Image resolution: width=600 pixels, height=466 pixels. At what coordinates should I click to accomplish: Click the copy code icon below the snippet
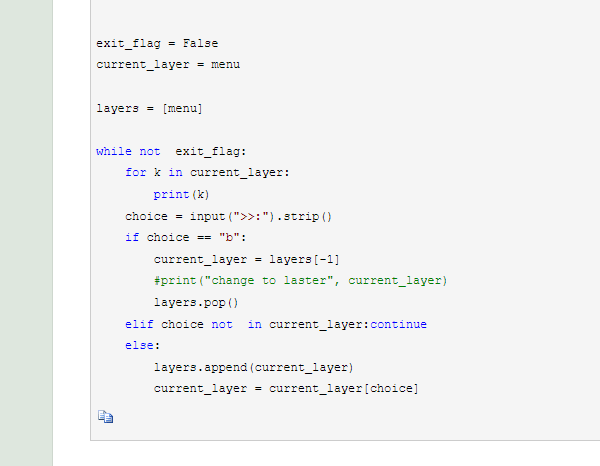105,417
